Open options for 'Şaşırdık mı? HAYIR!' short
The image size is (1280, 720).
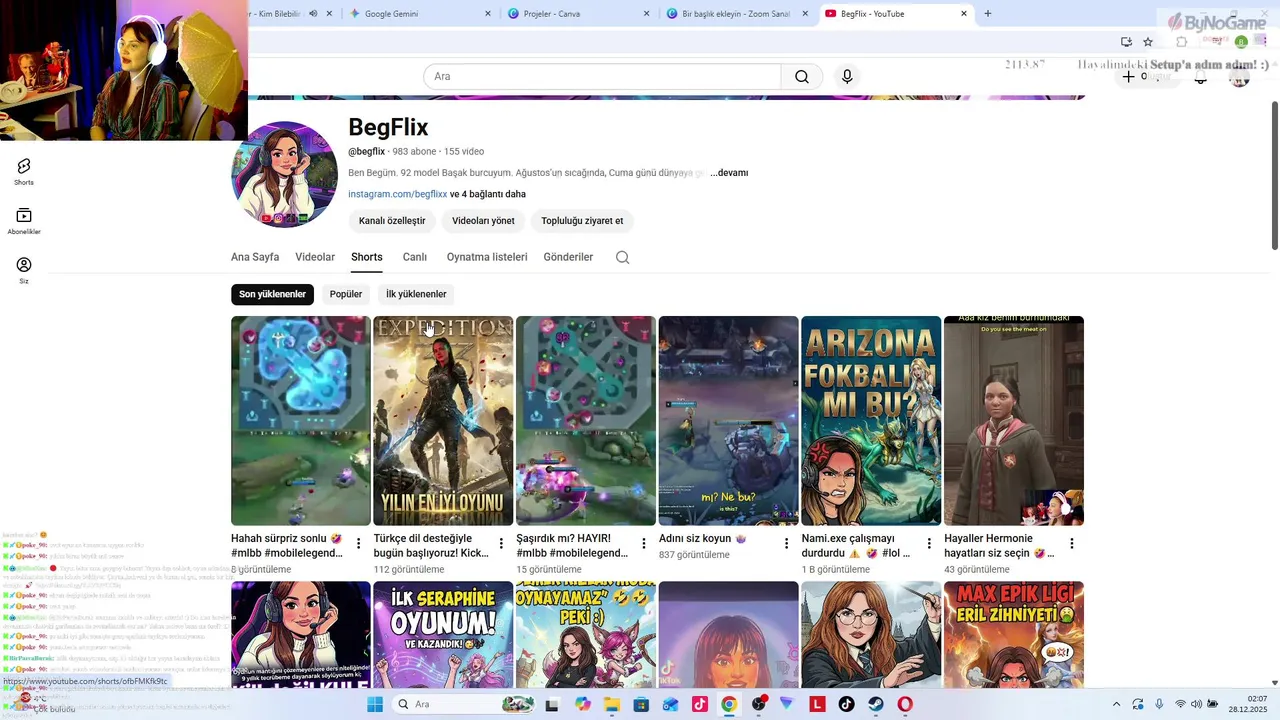pyautogui.click(x=644, y=544)
